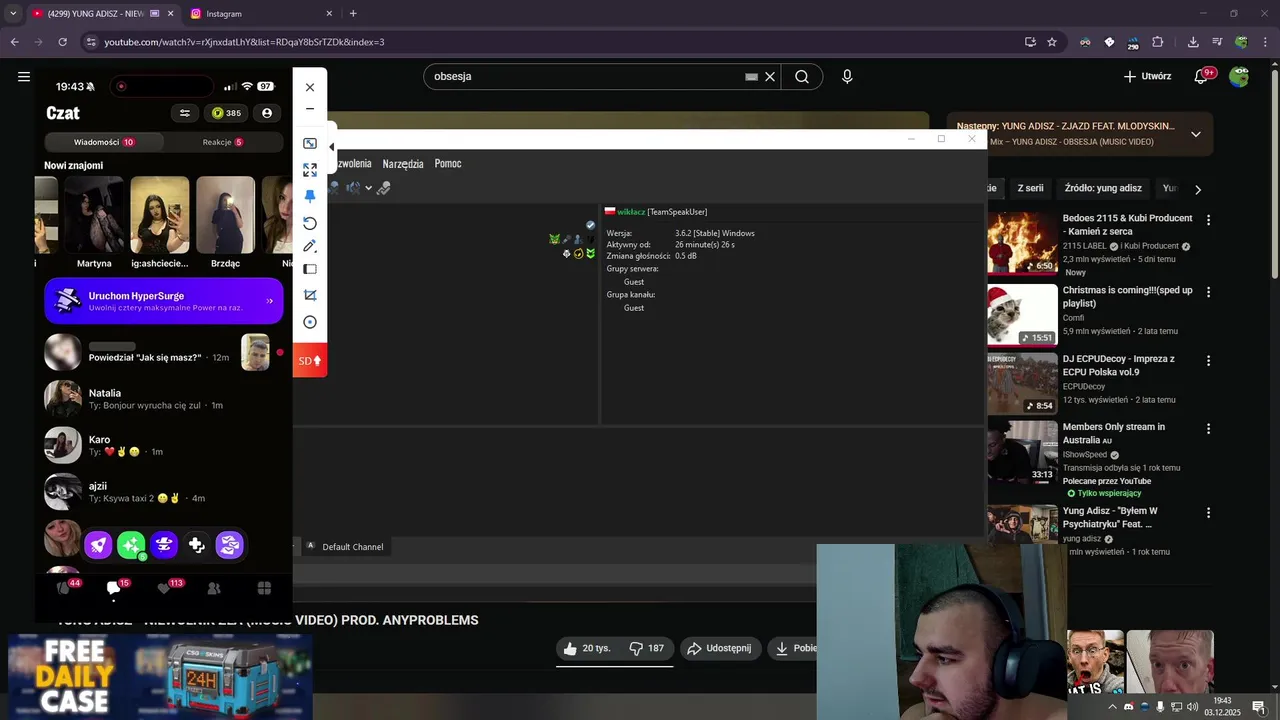The width and height of the screenshot is (1280, 720).
Task: Click the rotate icon in mirror toolbar
Action: click(x=310, y=223)
